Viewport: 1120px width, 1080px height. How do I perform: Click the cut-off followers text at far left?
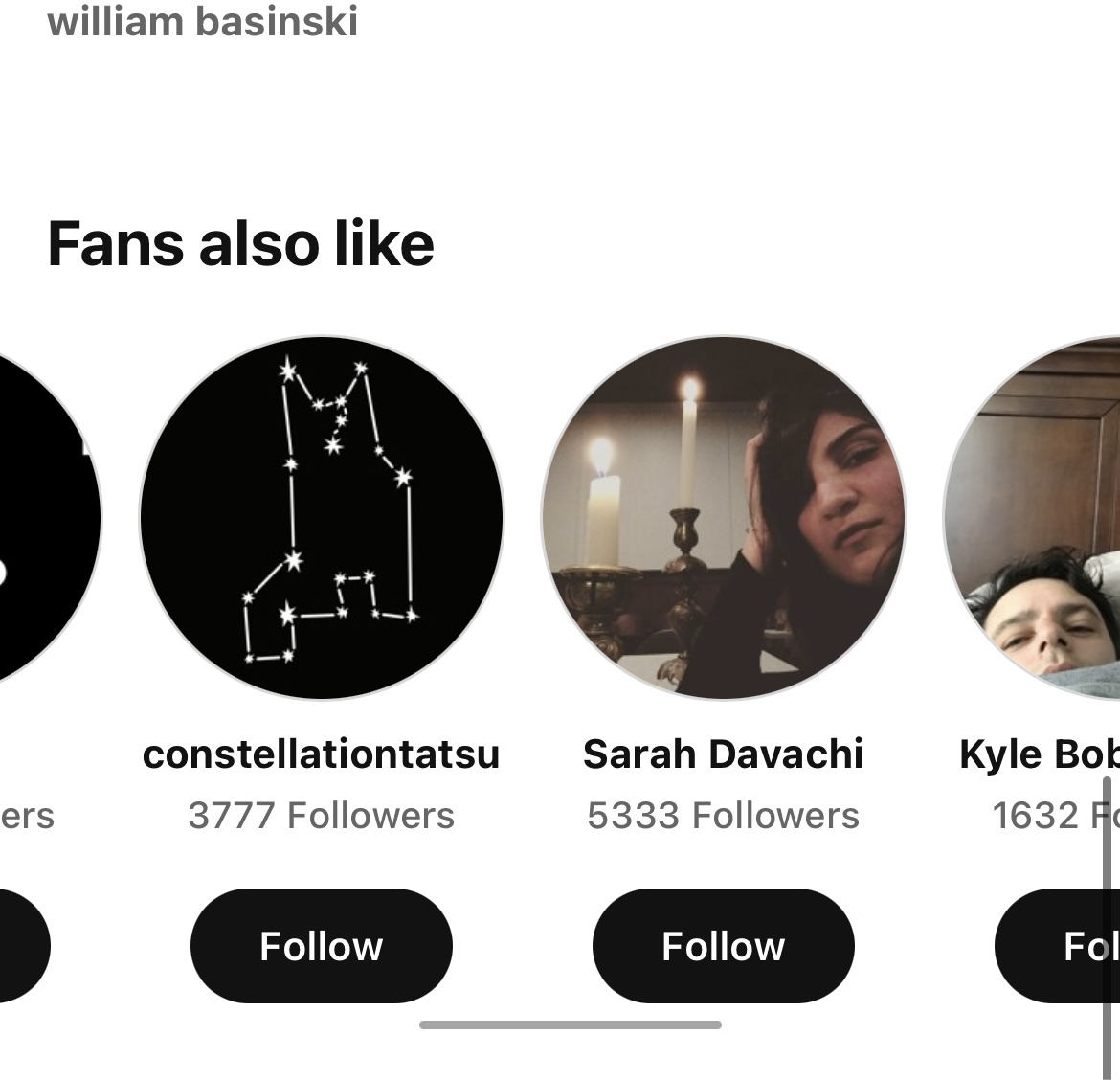coord(27,816)
